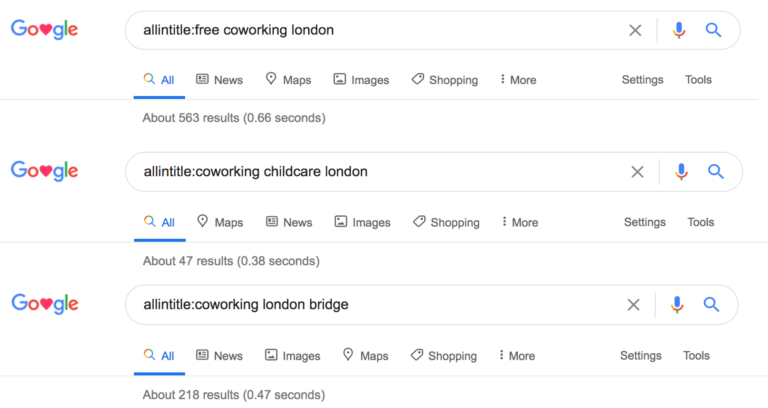Viewport: 768px width, 408px height.
Task: Open Maps tab under 'coworking childcare london'
Action: 220,222
